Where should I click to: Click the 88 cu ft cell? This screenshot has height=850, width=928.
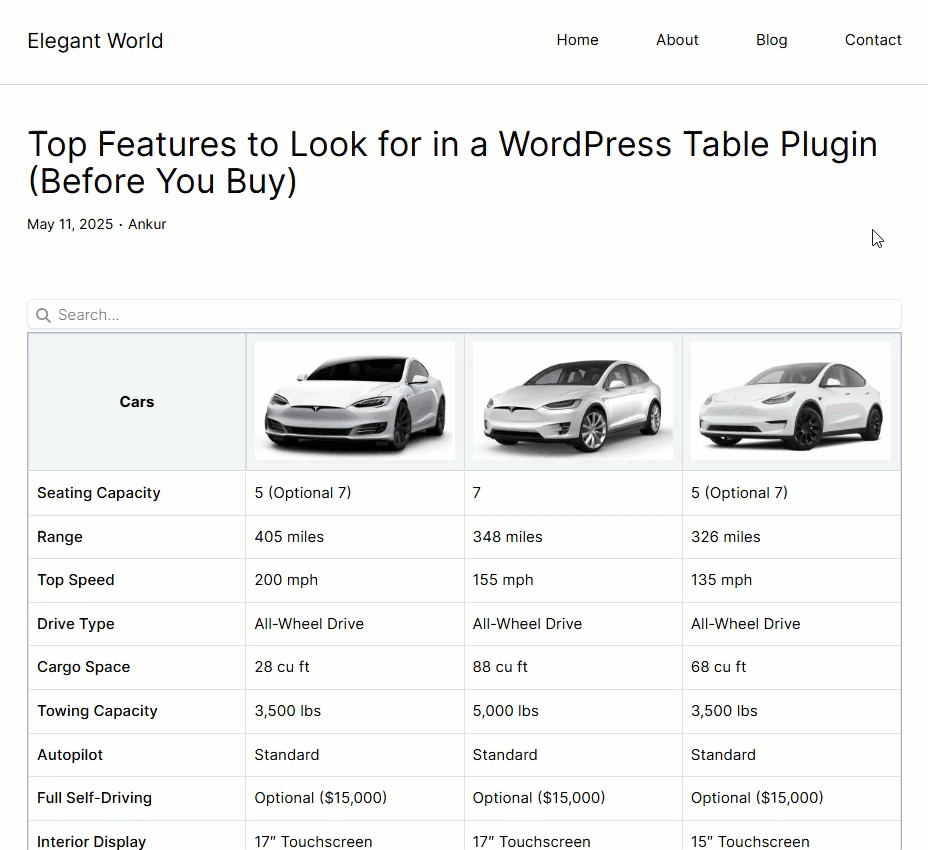point(573,667)
